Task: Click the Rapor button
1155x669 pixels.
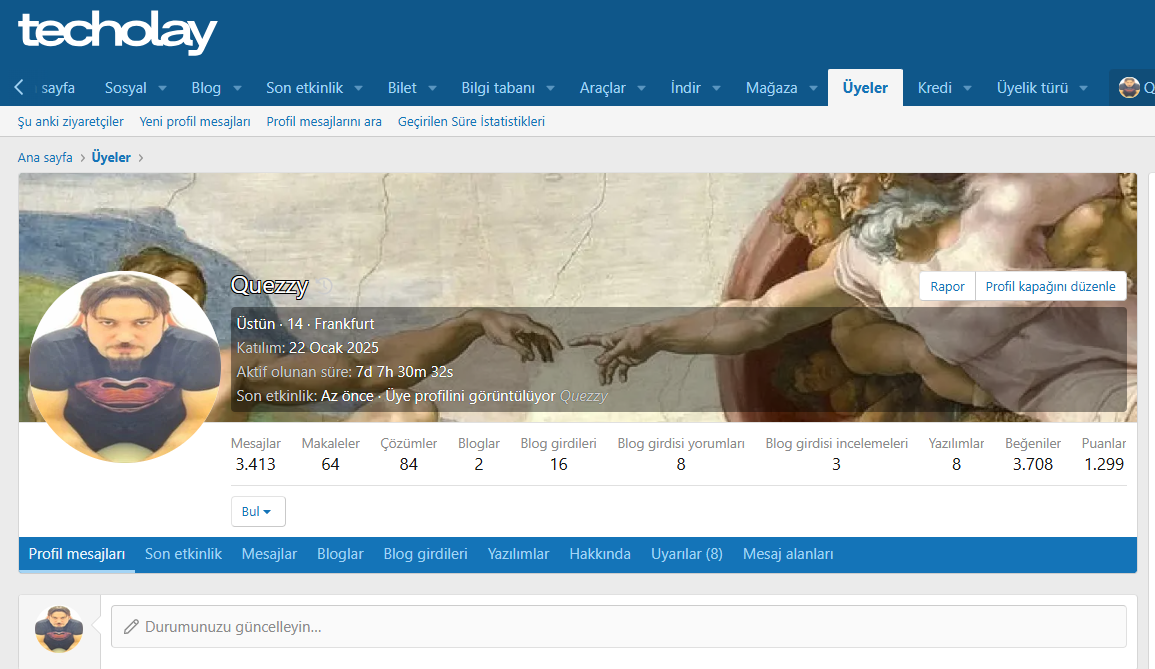Action: pyautogui.click(x=947, y=287)
